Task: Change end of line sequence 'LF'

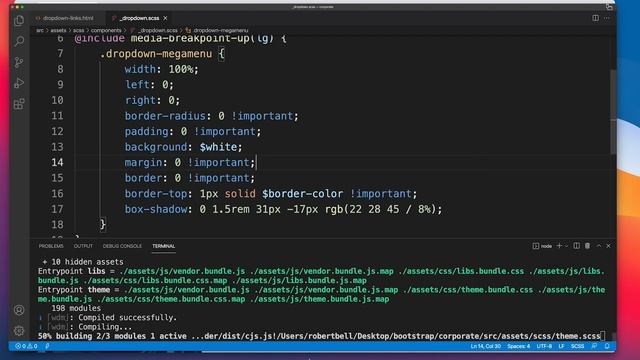Action: coord(561,346)
